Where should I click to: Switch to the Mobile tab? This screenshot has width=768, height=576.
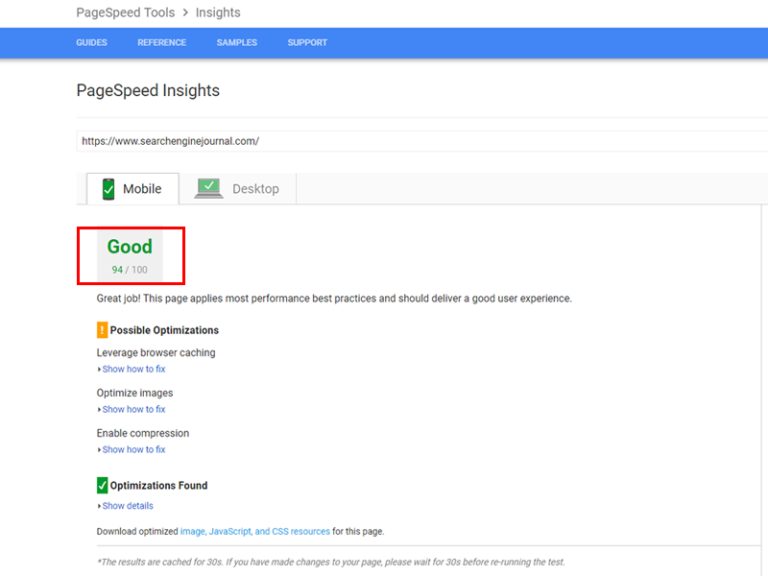pyautogui.click(x=133, y=189)
